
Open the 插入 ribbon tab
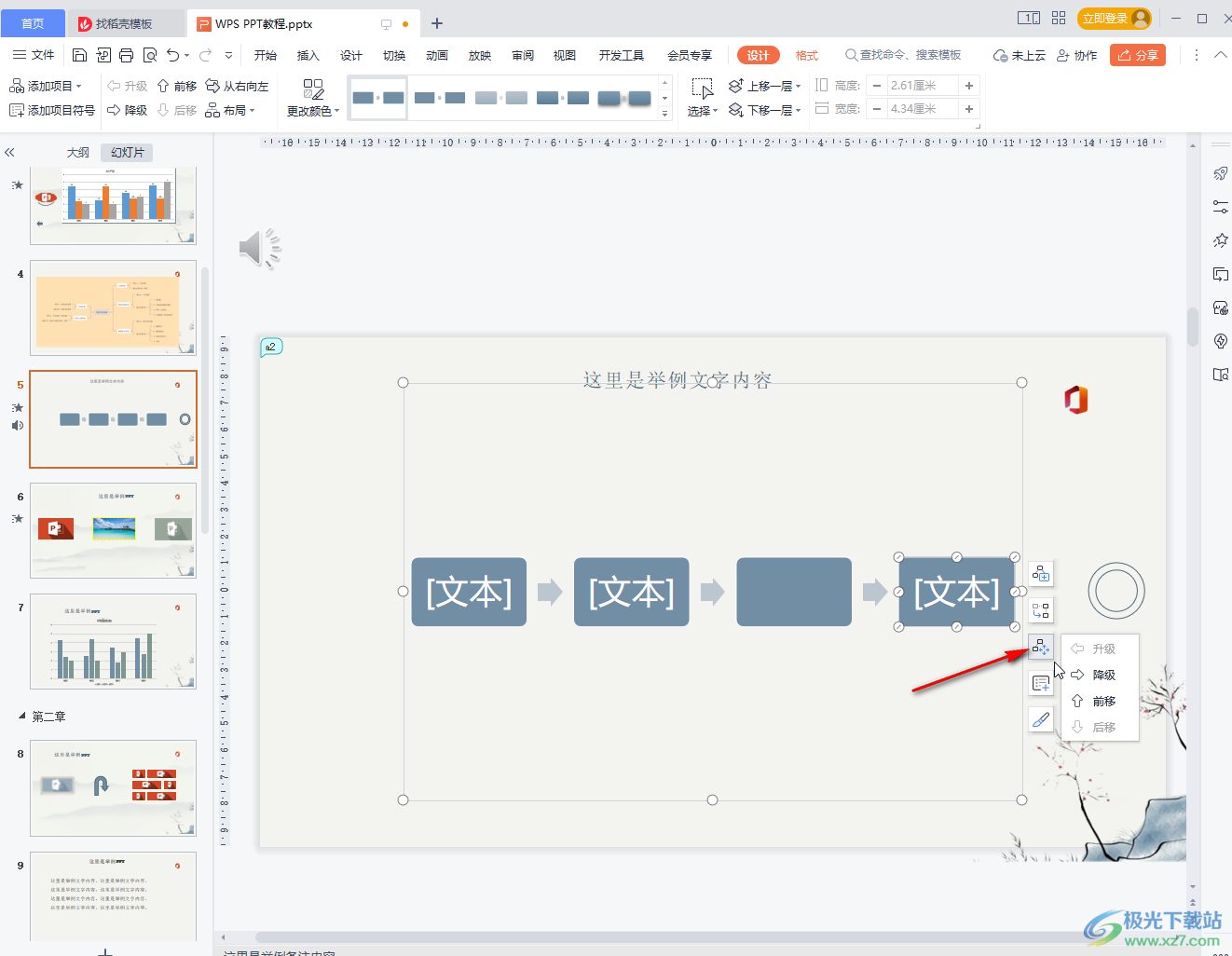[308, 55]
